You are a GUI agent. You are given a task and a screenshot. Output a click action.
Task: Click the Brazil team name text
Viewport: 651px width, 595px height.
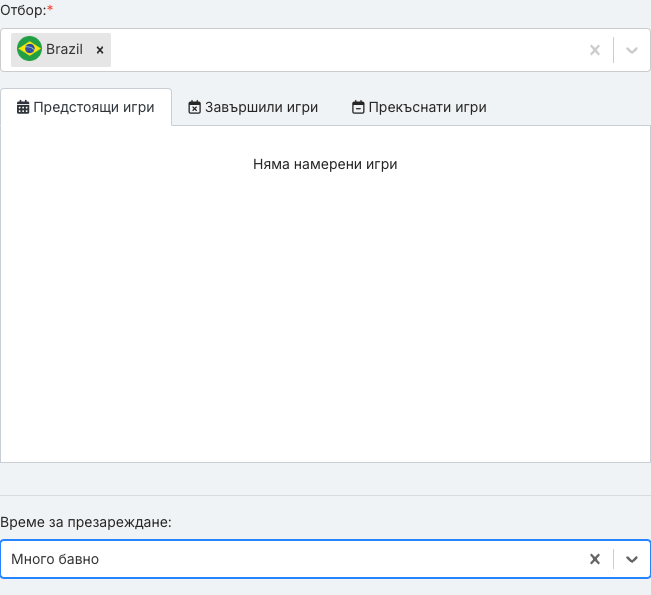point(64,49)
